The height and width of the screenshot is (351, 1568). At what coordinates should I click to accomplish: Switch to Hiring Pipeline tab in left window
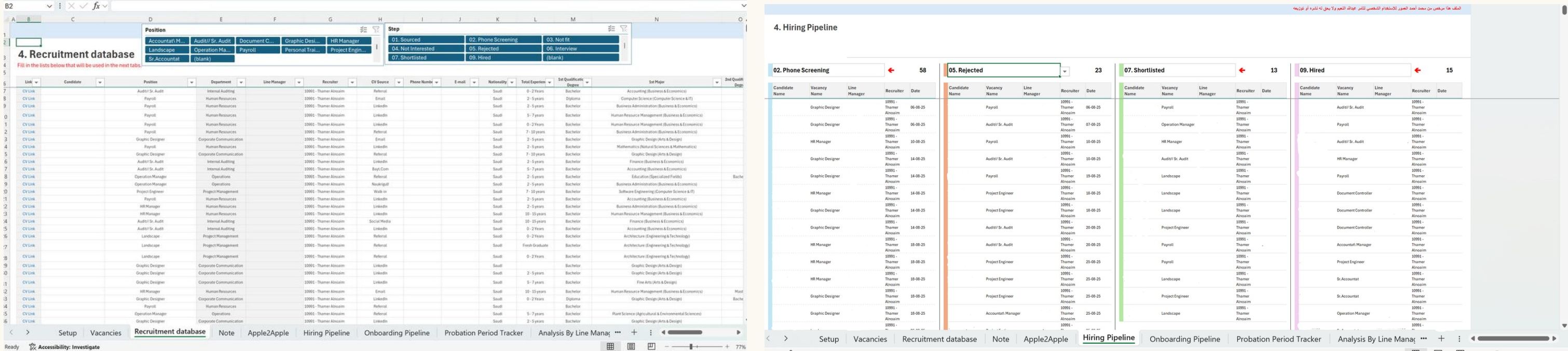click(326, 333)
